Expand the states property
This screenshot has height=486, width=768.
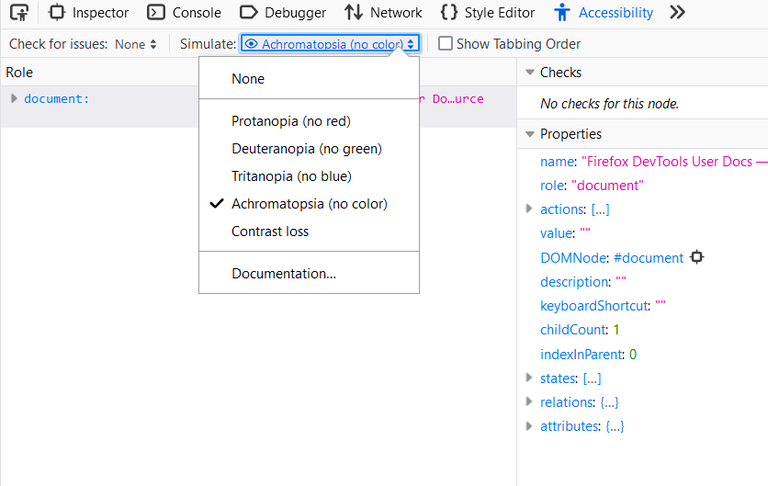pos(529,378)
